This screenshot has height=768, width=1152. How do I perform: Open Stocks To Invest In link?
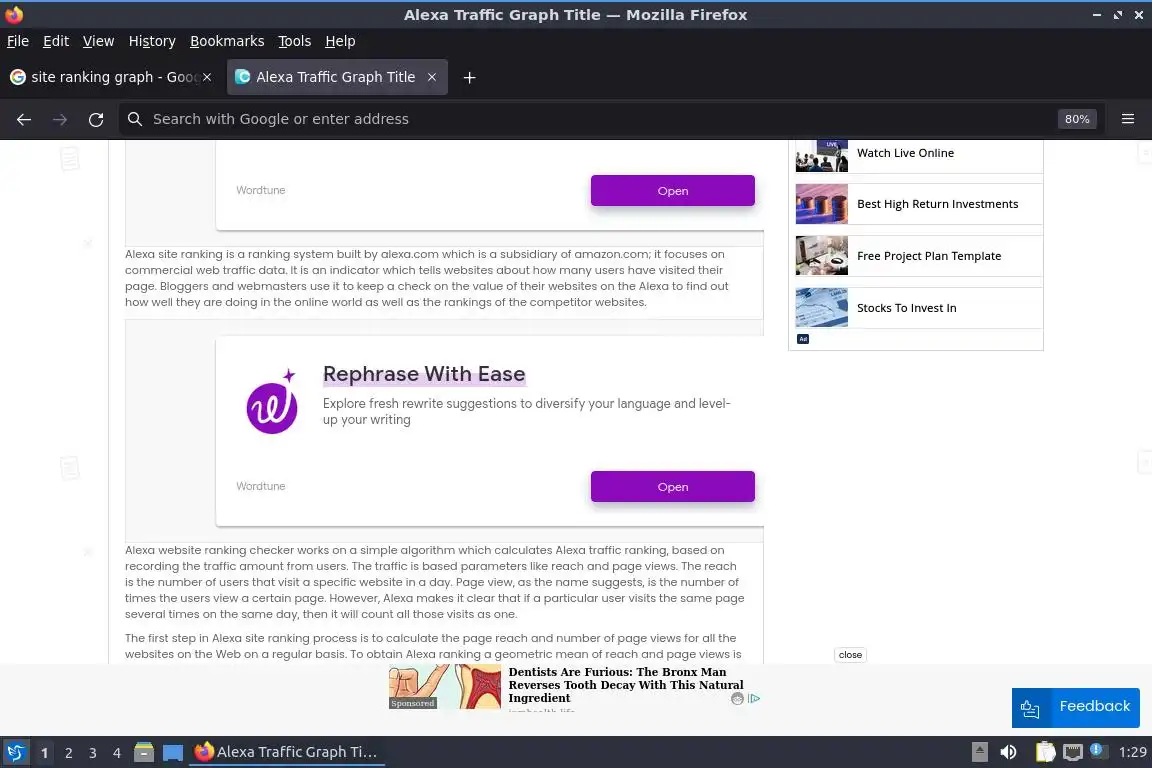point(907,308)
